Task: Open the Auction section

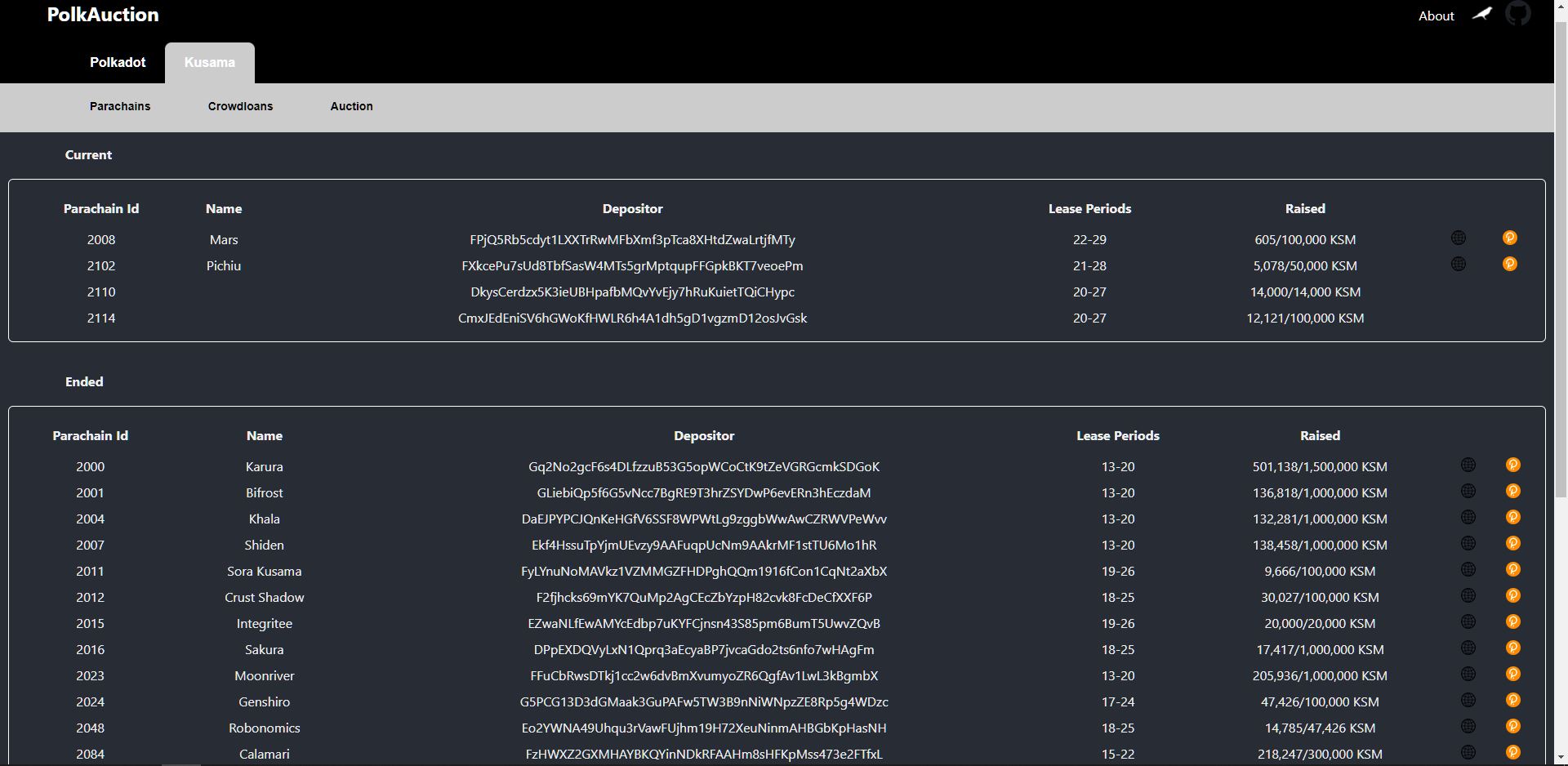Action: tap(352, 106)
